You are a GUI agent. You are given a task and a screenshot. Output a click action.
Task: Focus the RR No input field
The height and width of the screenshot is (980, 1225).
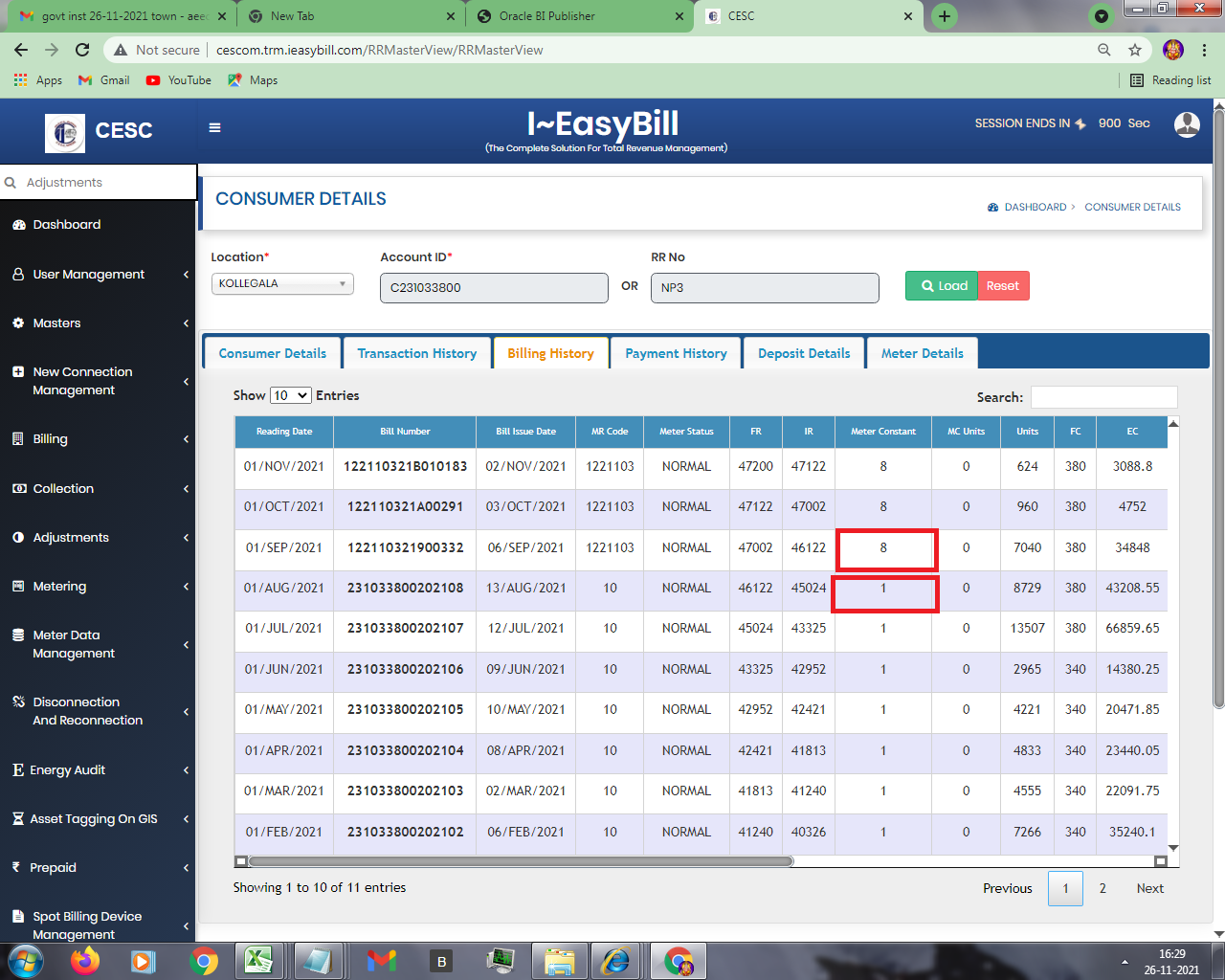click(765, 288)
